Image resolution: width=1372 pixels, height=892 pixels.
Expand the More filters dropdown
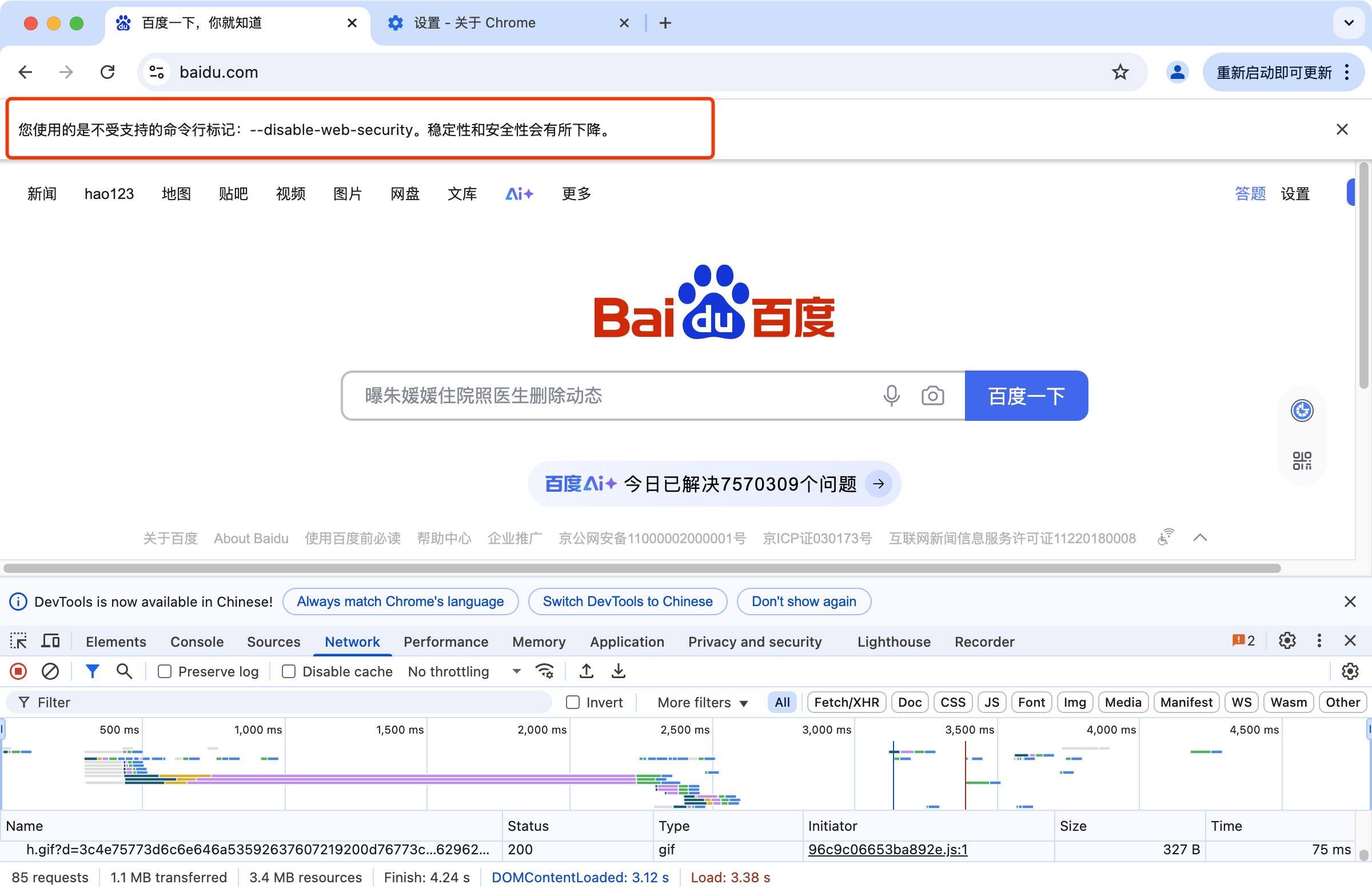click(x=701, y=702)
